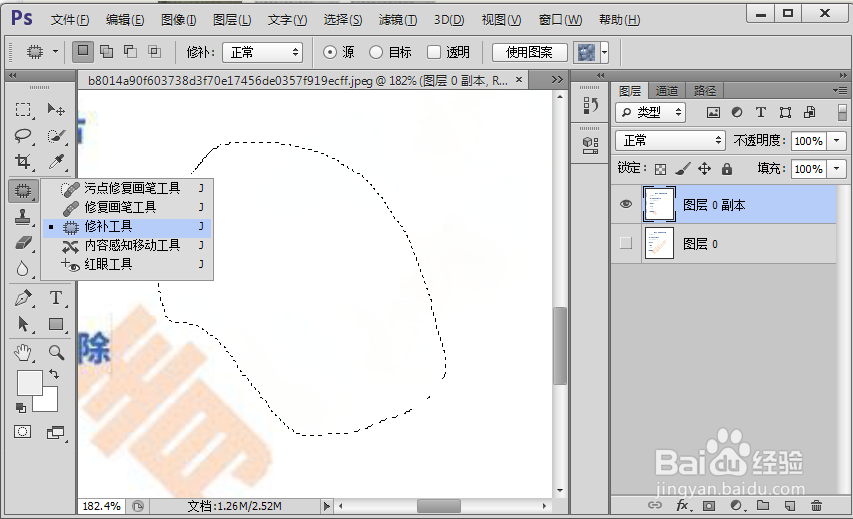This screenshot has height=519, width=853.
Task: Open the pattern picker dropdown arrow
Action: coord(604,53)
